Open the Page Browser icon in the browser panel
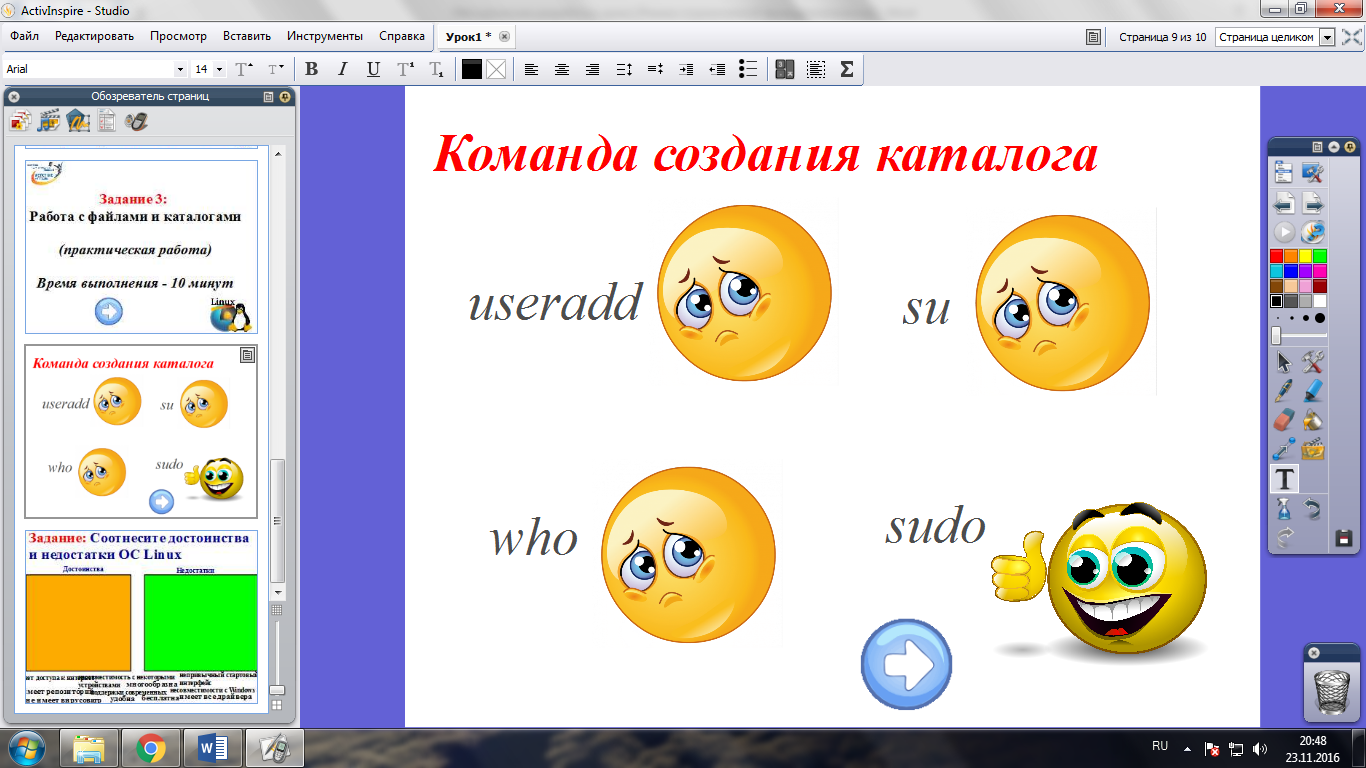The image size is (1366, 768). [x=20, y=121]
